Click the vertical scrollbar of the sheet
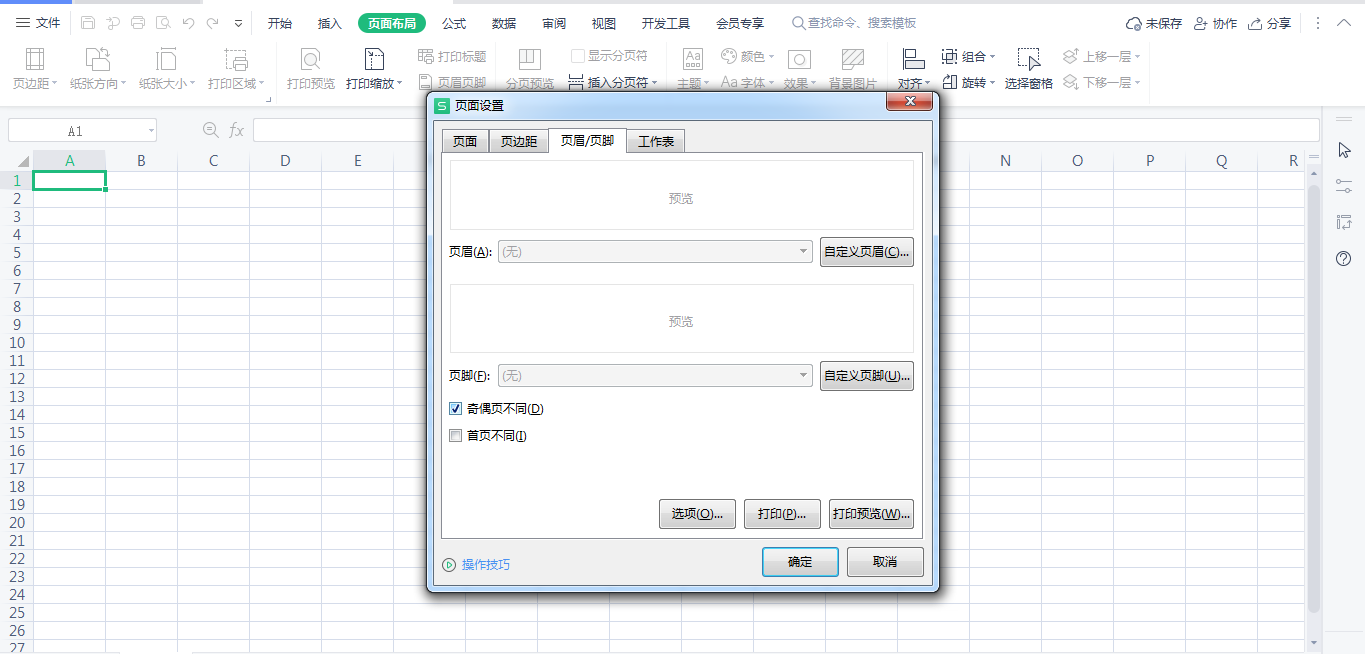Image resolution: width=1365 pixels, height=654 pixels. 1313,400
